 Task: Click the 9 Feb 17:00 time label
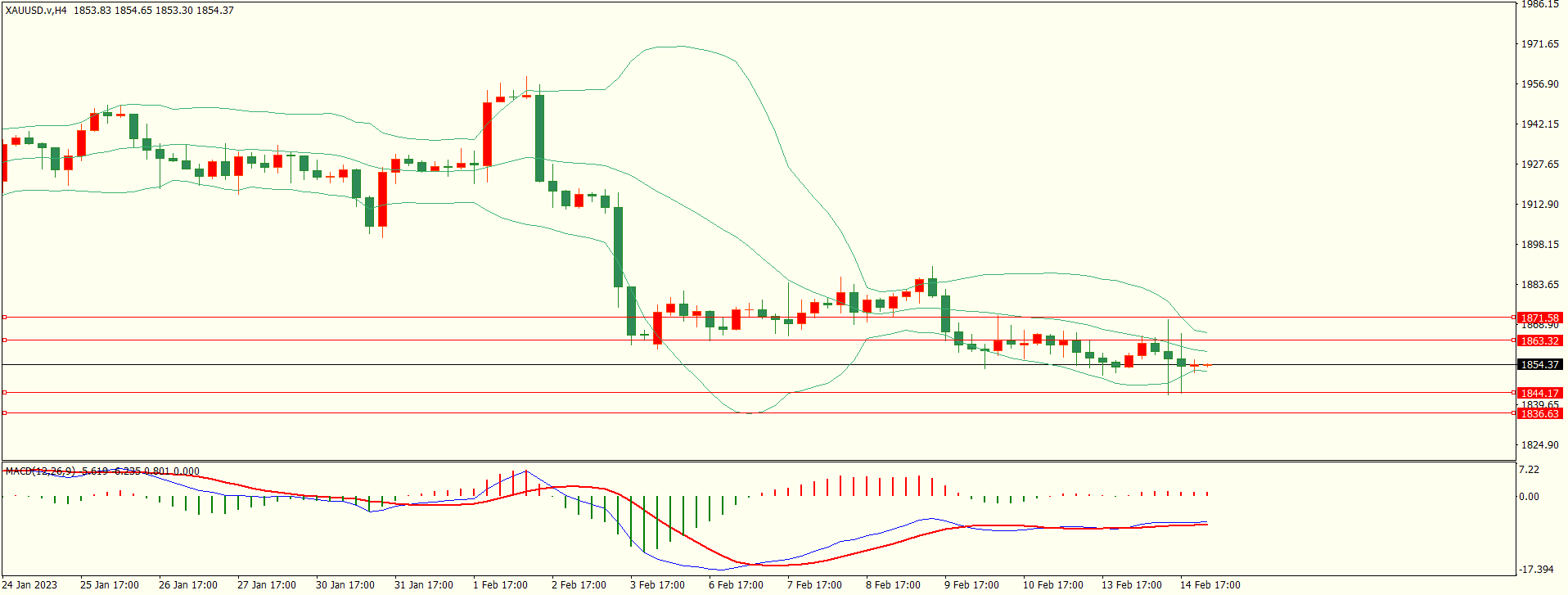[x=971, y=584]
